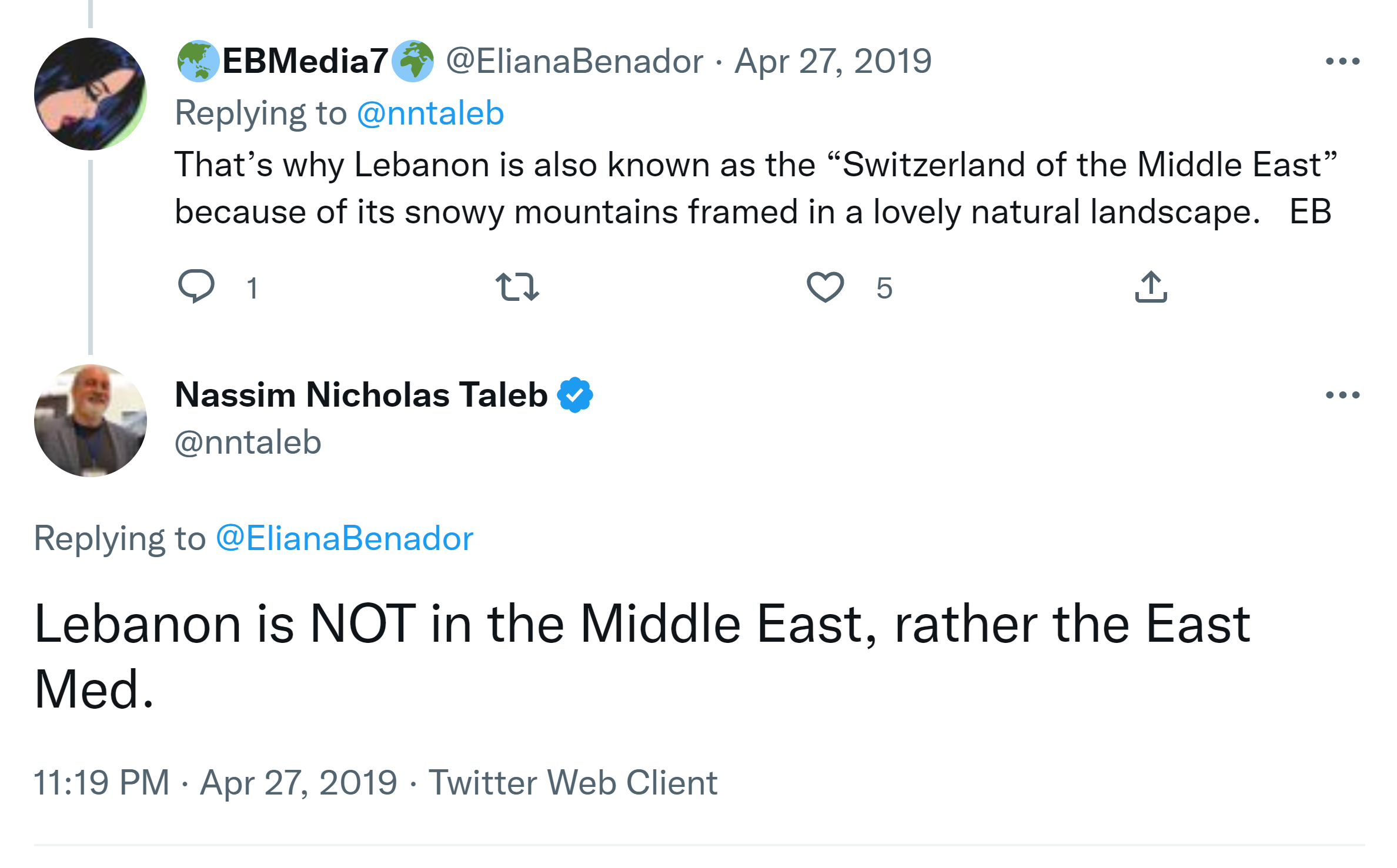The height and width of the screenshot is (868, 1397).
Task: Share the EBMedia7 tweet via share icon
Action: point(1151,287)
